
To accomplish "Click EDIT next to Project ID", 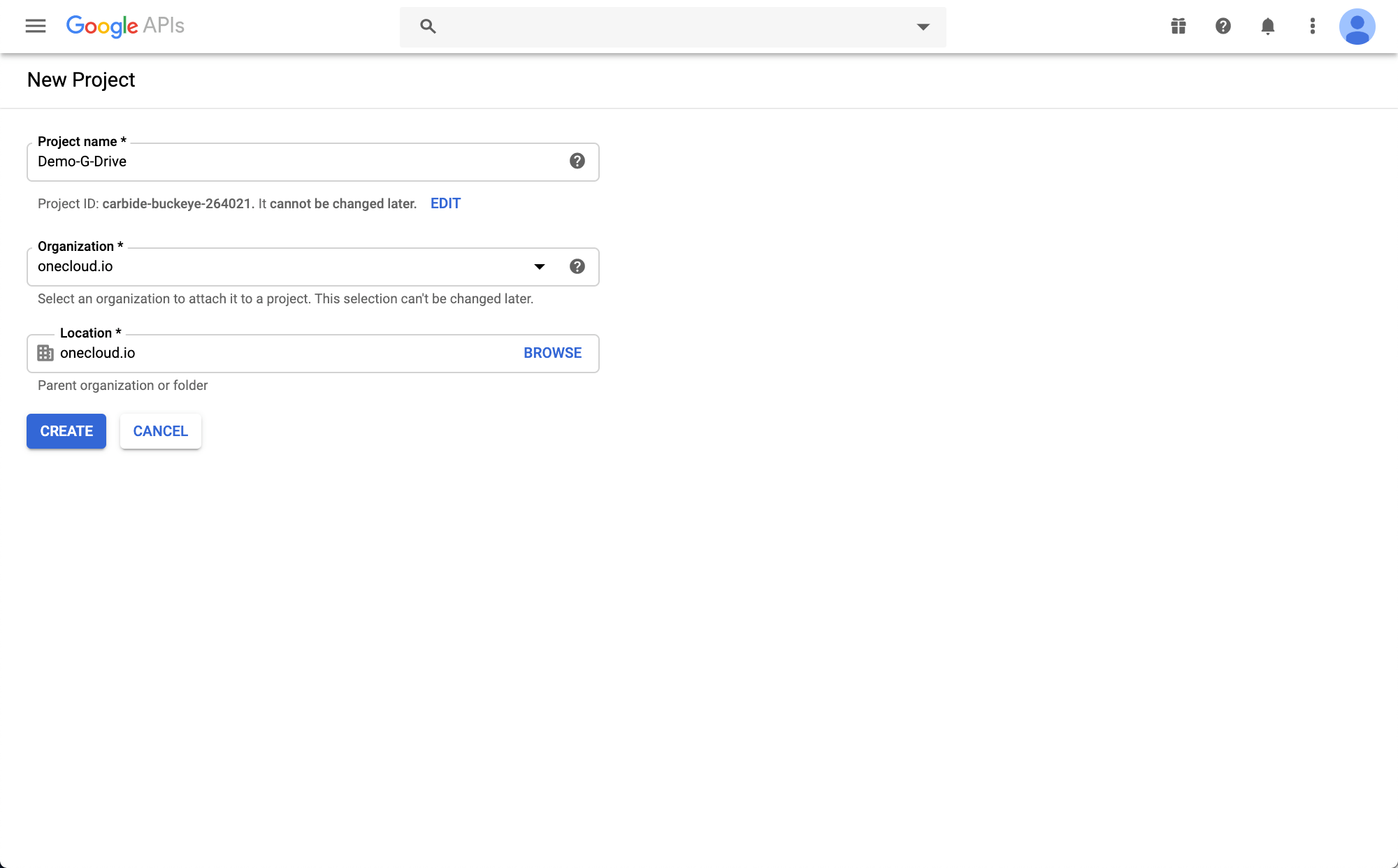I will tap(445, 203).
